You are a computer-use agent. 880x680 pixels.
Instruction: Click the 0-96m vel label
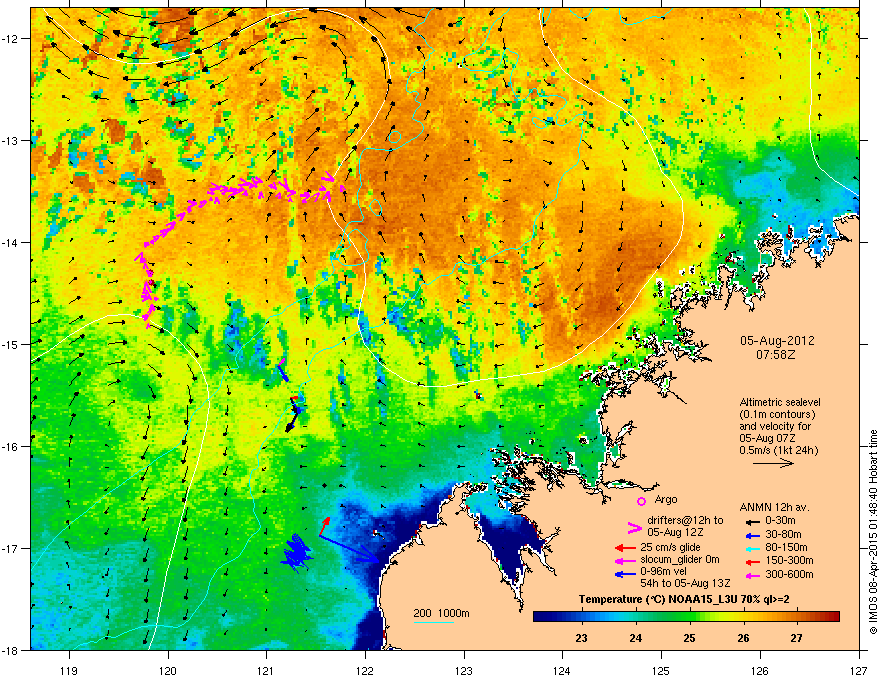click(664, 571)
